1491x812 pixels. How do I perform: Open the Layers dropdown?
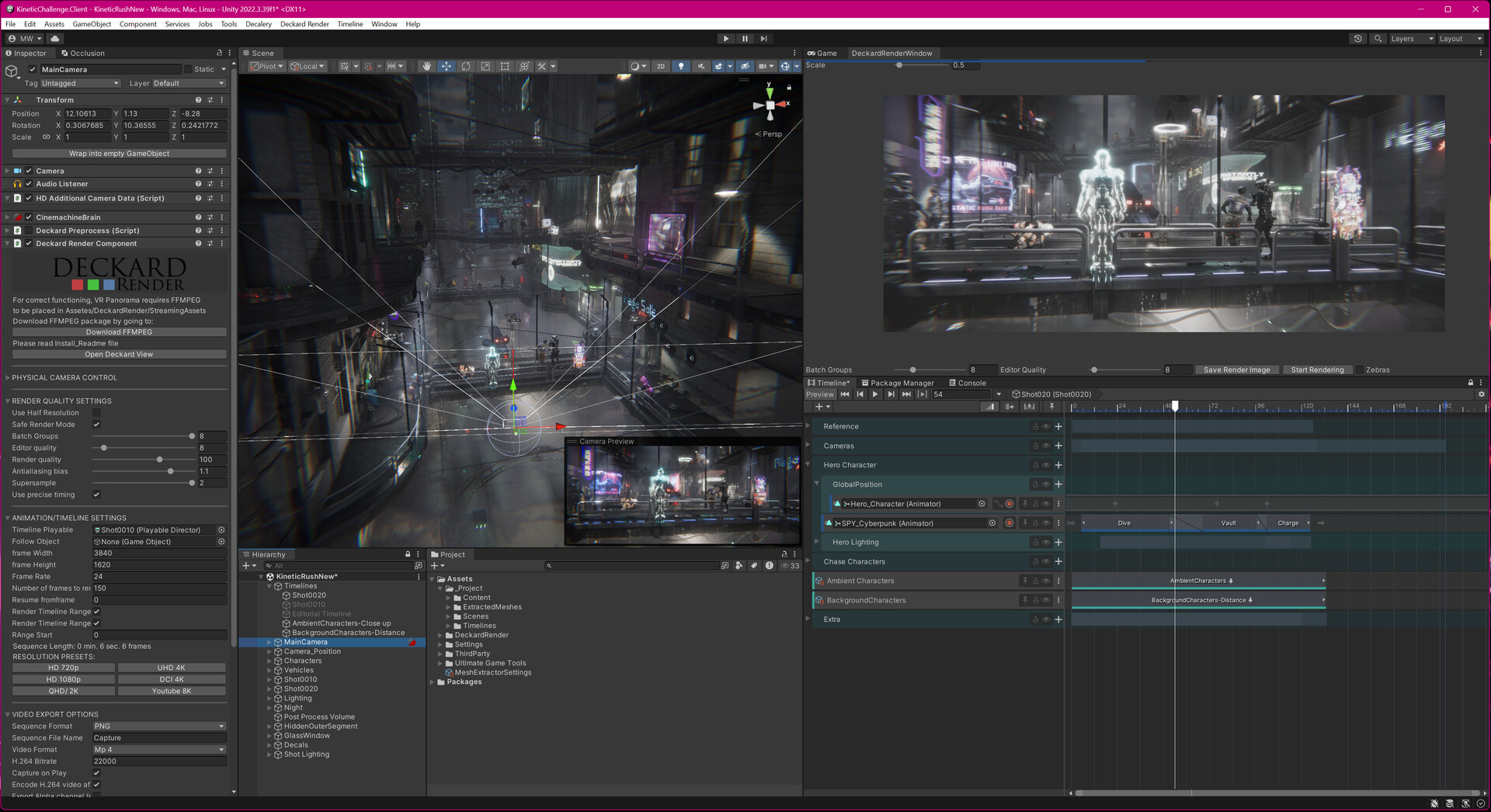[x=1411, y=39]
